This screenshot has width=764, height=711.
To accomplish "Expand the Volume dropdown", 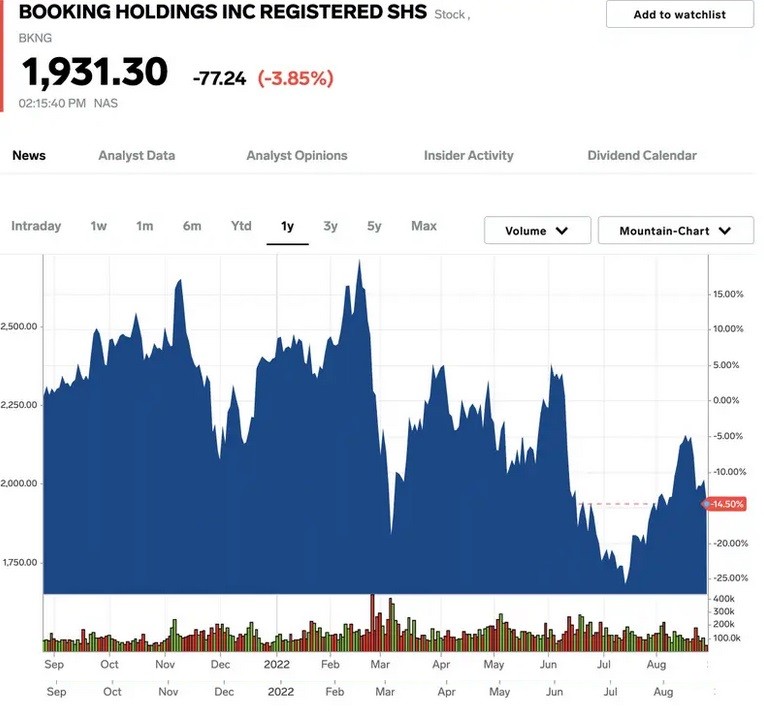I will (x=537, y=231).
